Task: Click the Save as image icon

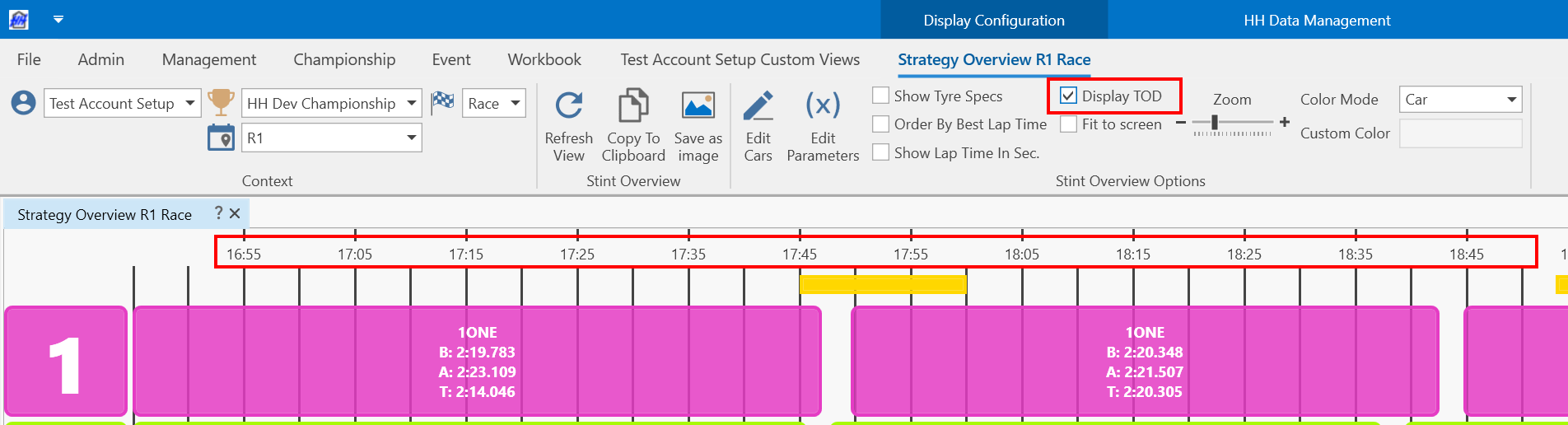Action: [x=698, y=106]
